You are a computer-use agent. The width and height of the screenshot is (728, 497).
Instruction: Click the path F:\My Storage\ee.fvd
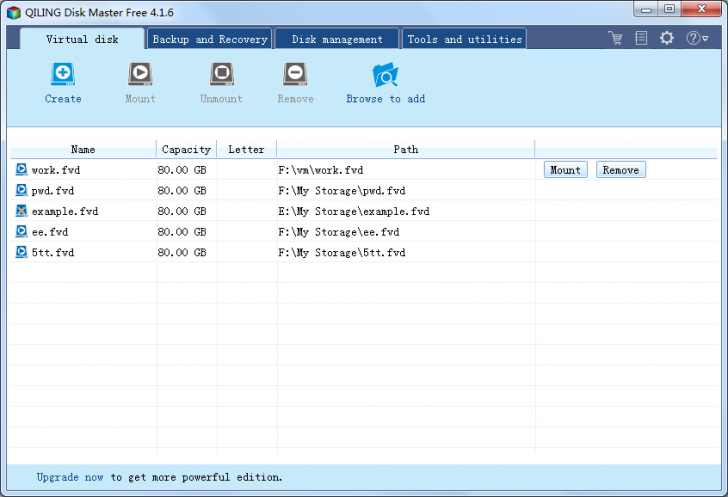pyautogui.click(x=338, y=232)
